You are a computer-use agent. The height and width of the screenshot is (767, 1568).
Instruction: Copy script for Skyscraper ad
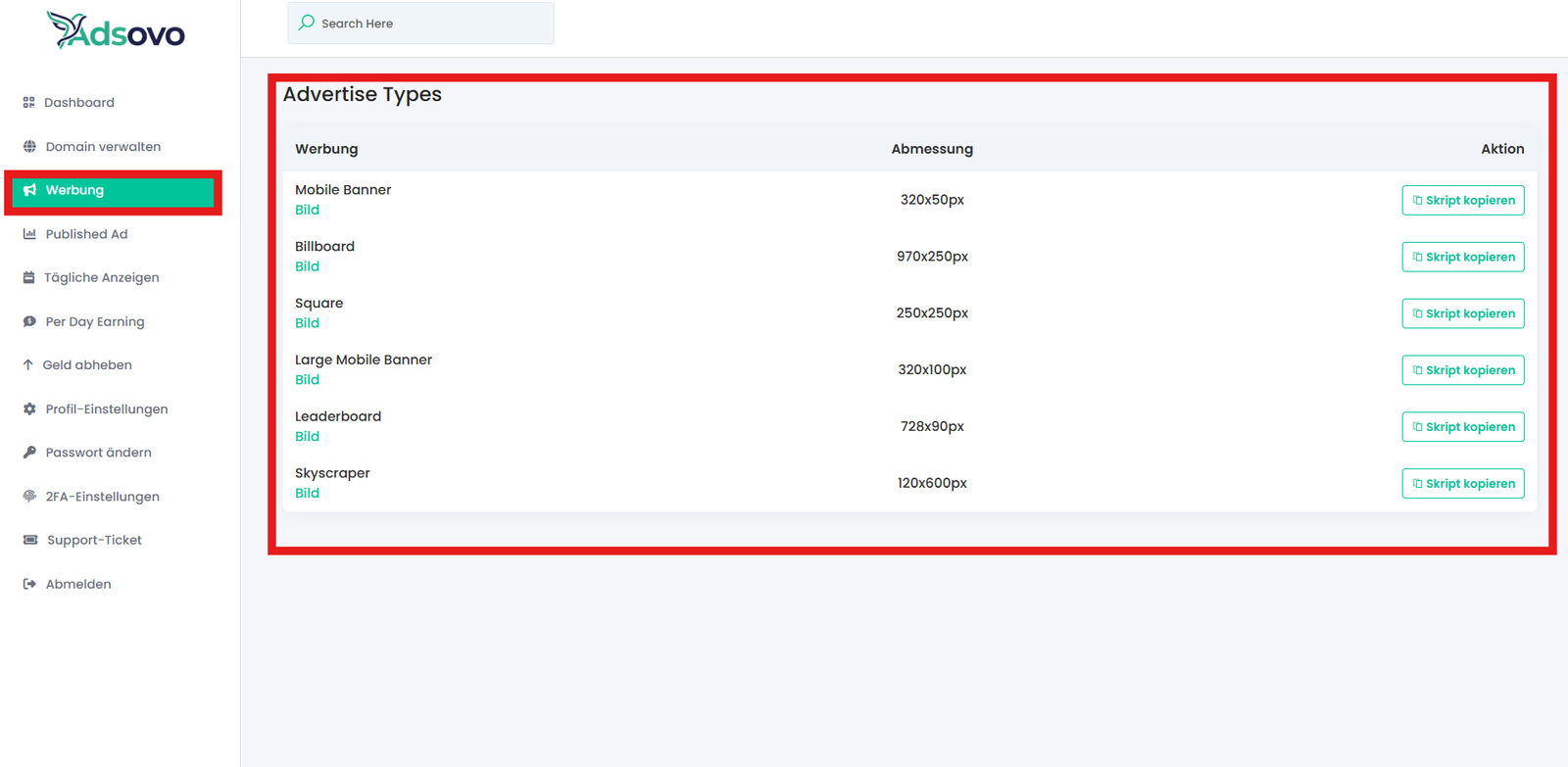[1462, 484]
